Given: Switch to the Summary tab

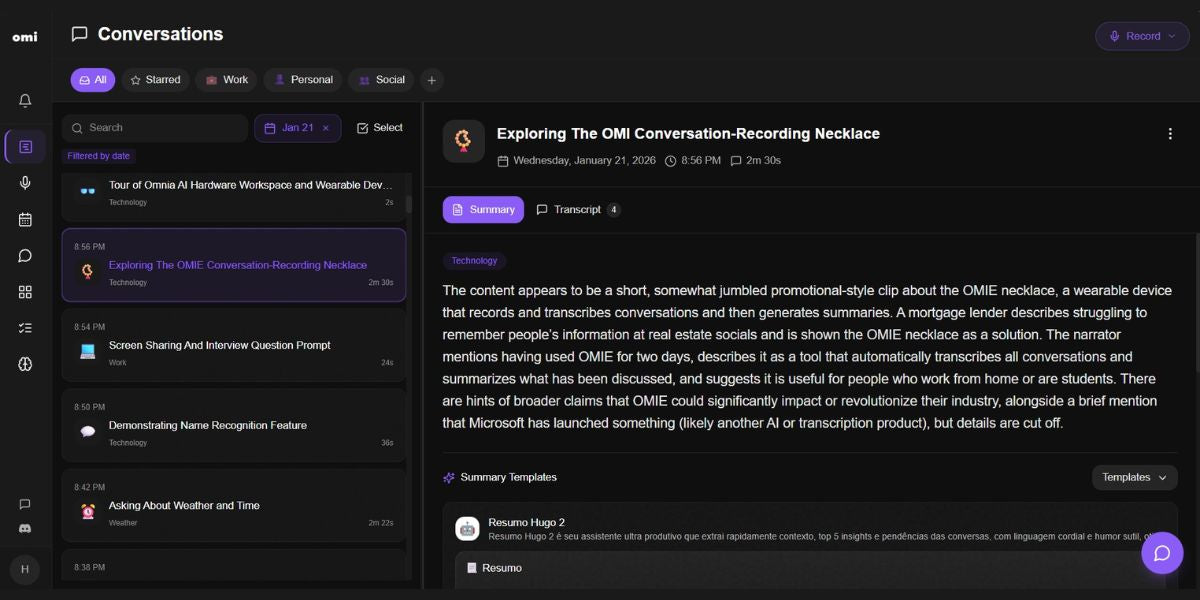Looking at the screenshot, I should click(483, 210).
